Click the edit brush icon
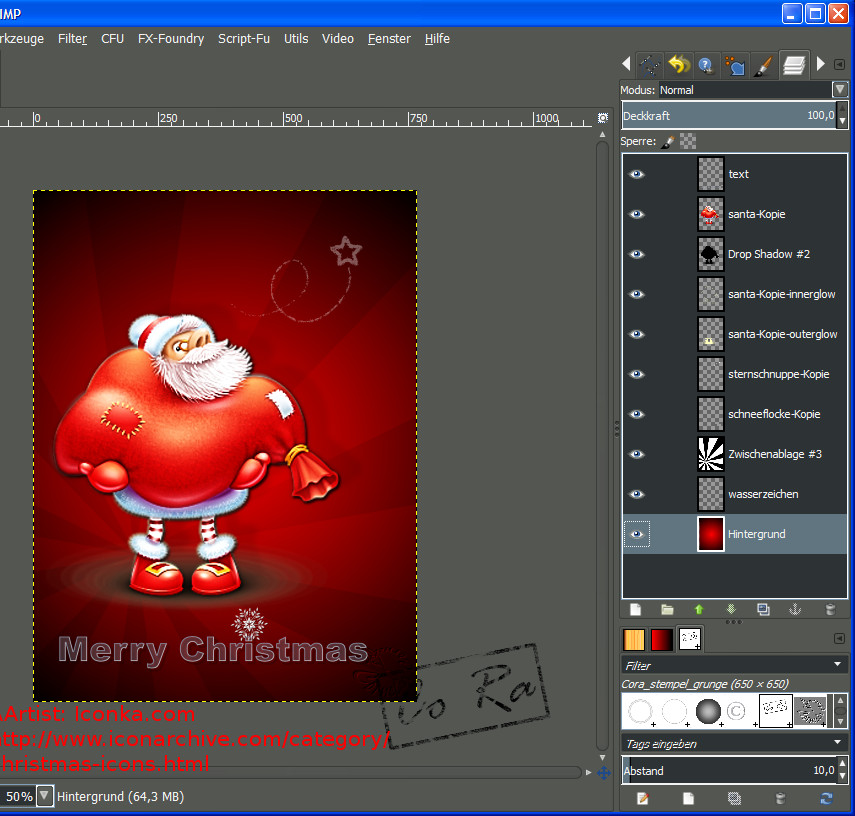This screenshot has height=816, width=855. (643, 798)
